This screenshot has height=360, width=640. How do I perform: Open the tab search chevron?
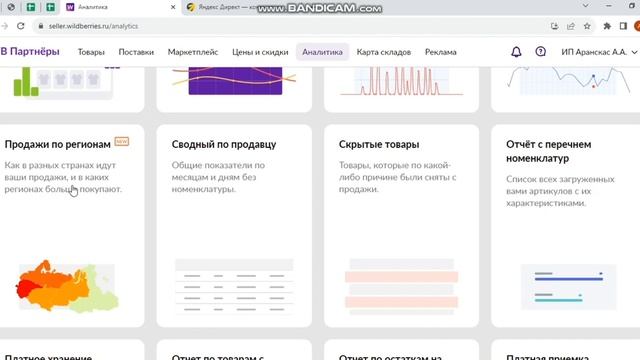tap(586, 6)
